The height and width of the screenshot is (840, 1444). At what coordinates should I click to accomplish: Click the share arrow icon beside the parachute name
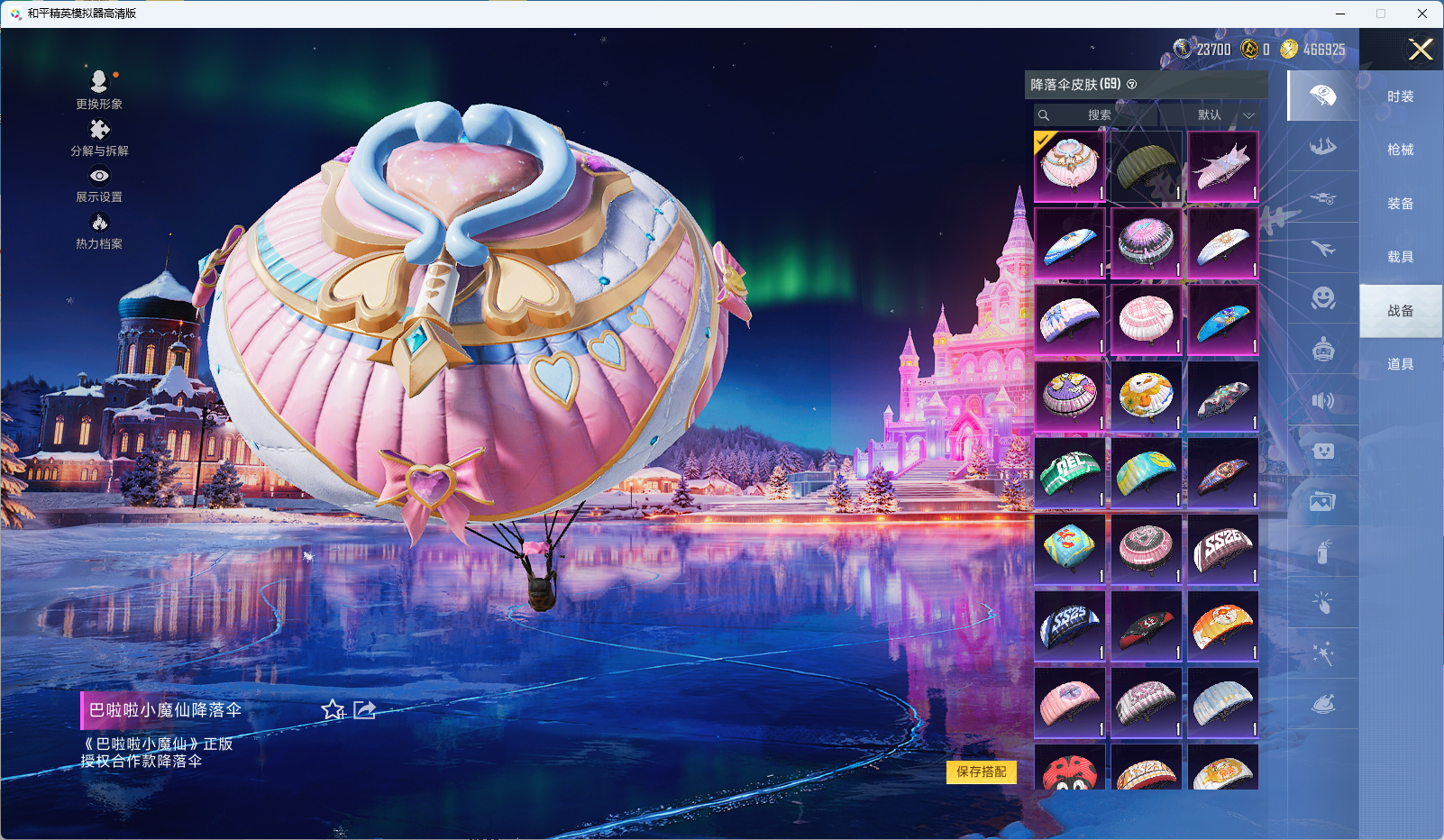pos(364,710)
